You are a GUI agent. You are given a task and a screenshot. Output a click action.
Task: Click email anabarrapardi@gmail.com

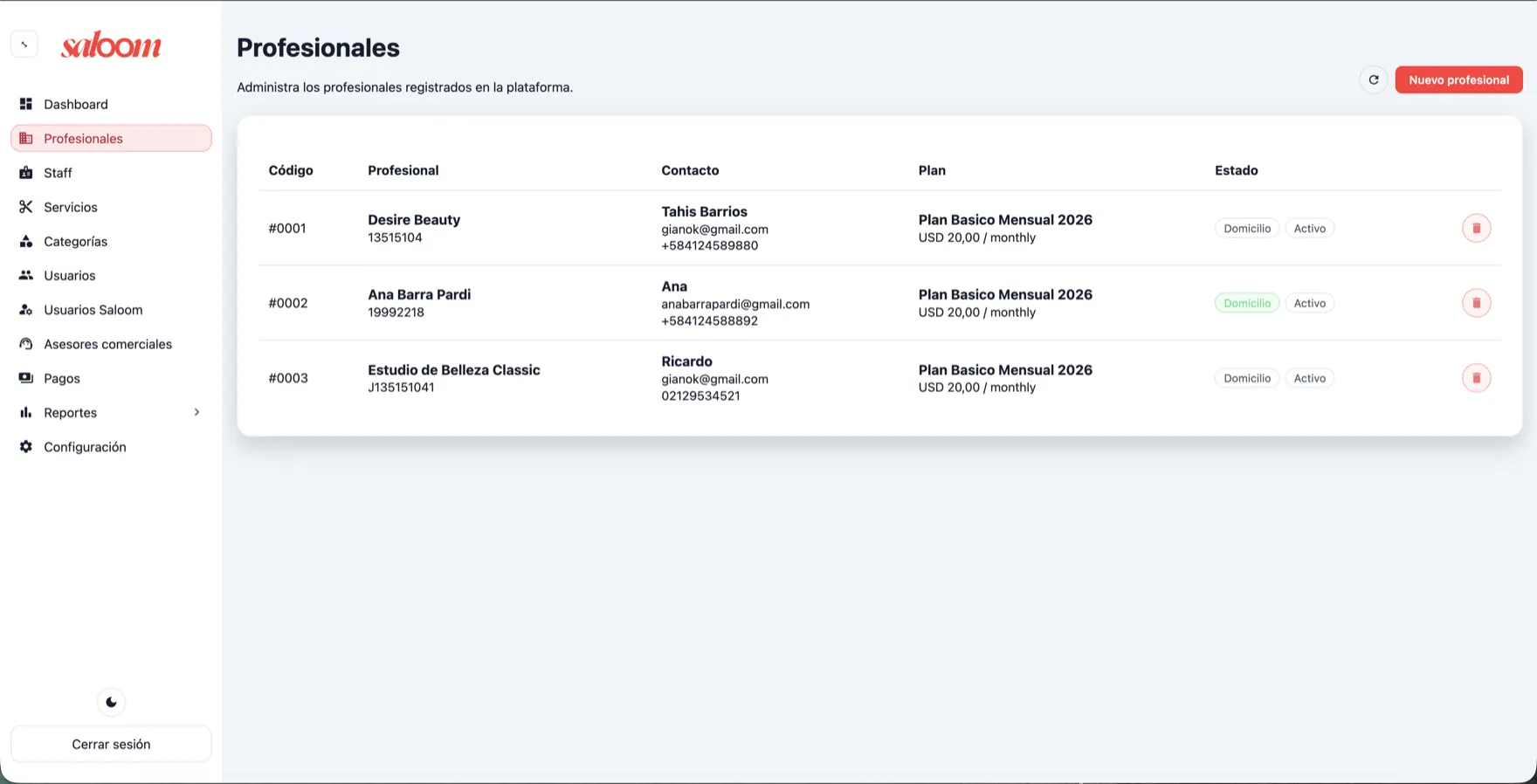pos(735,304)
